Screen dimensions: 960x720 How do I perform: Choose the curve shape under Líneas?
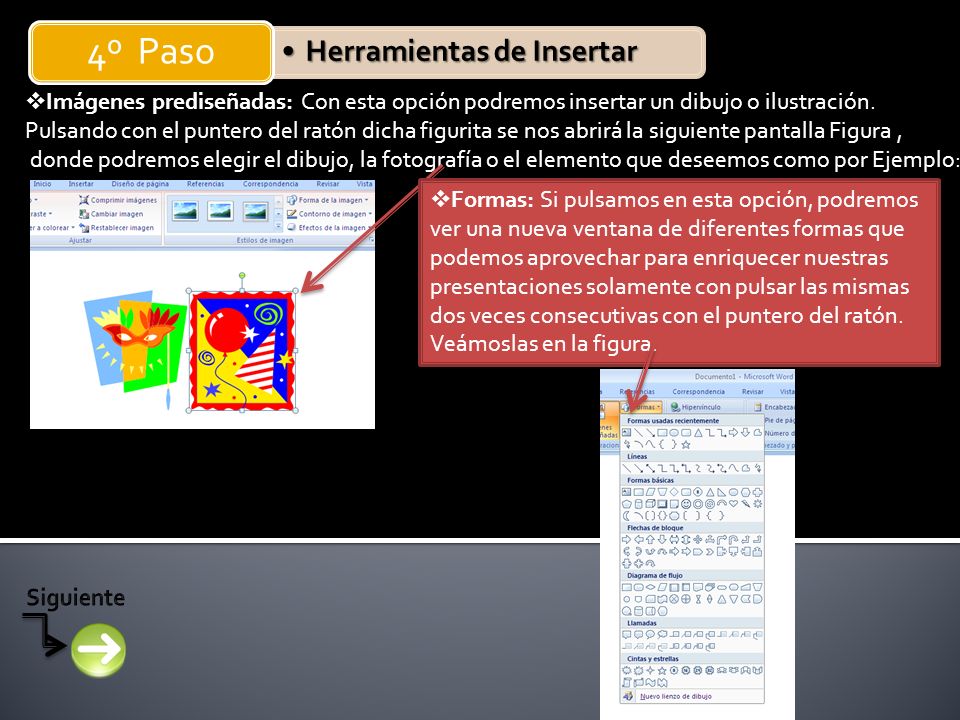click(733, 468)
